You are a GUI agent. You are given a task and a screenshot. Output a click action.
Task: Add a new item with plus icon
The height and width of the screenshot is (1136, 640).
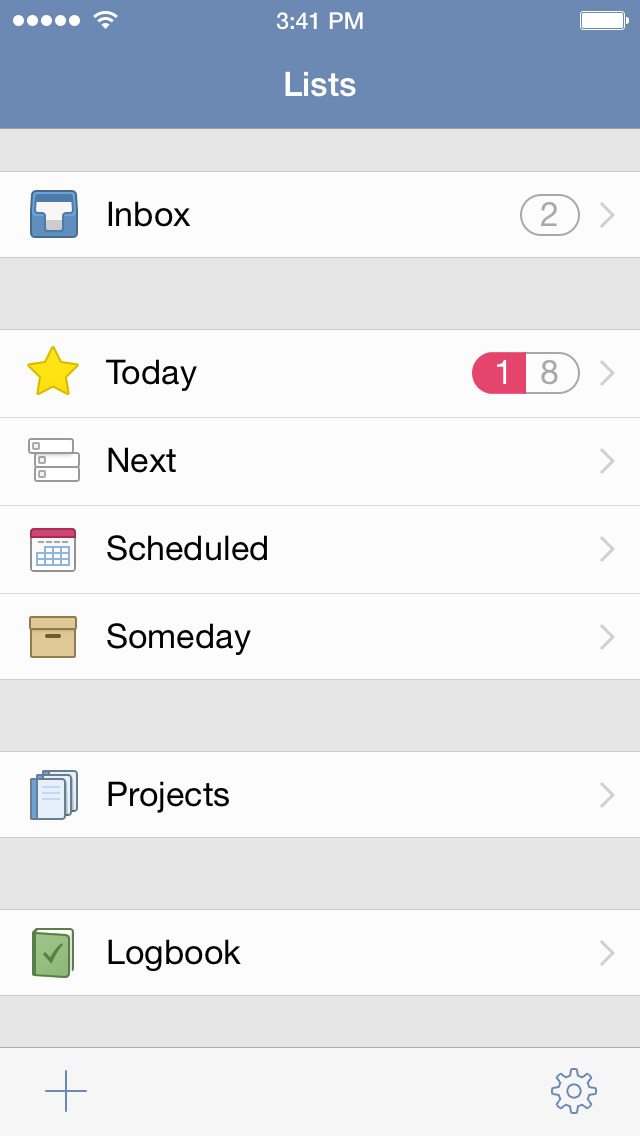66,1091
